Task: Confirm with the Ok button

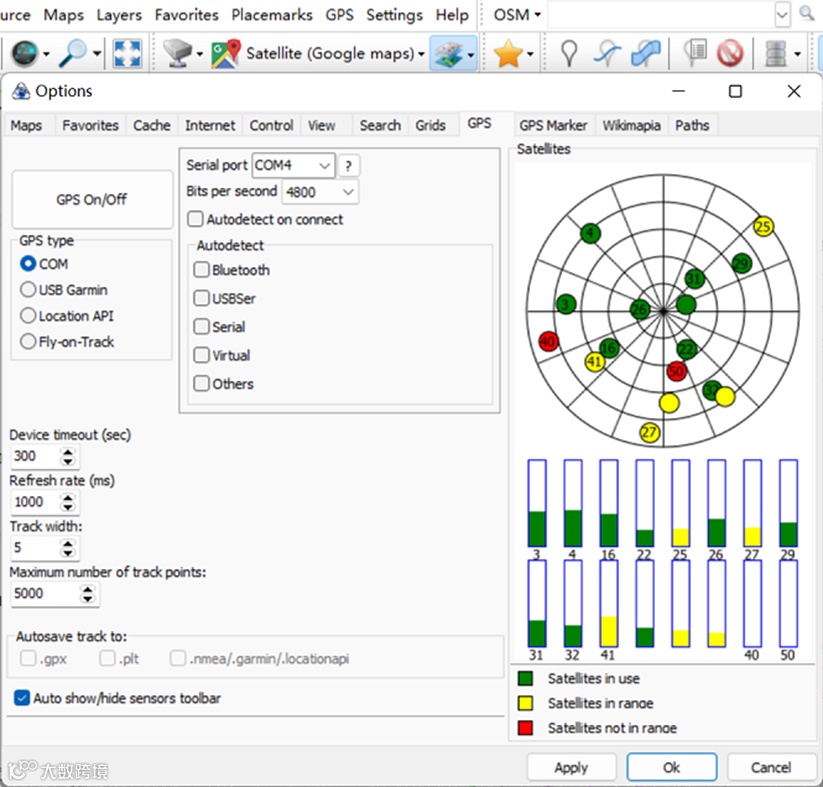Action: tap(671, 768)
